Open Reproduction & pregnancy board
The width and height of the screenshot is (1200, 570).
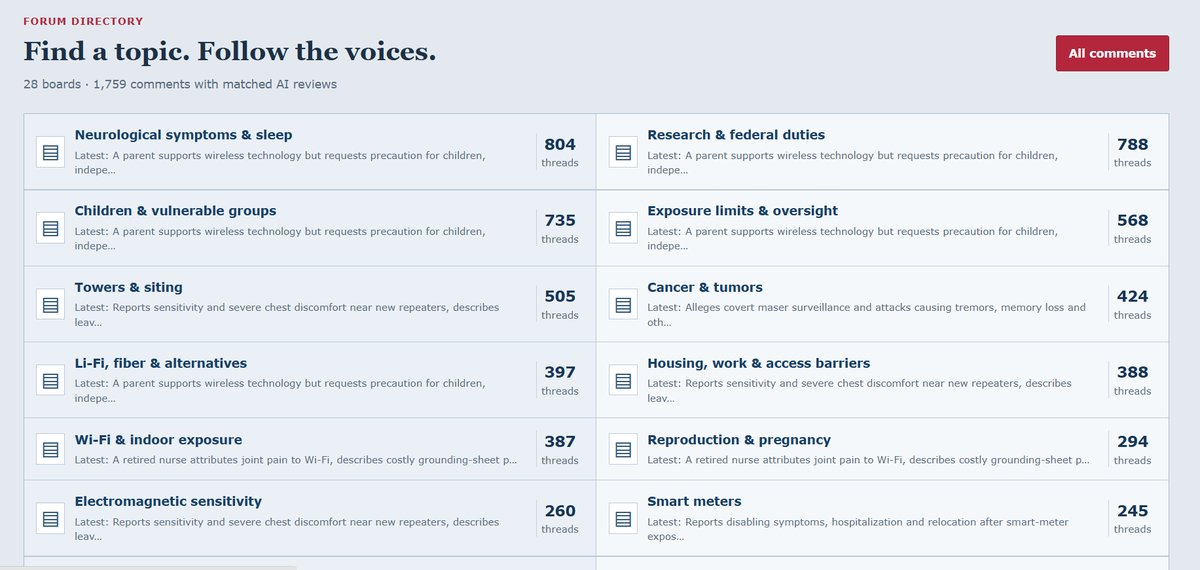coord(739,440)
